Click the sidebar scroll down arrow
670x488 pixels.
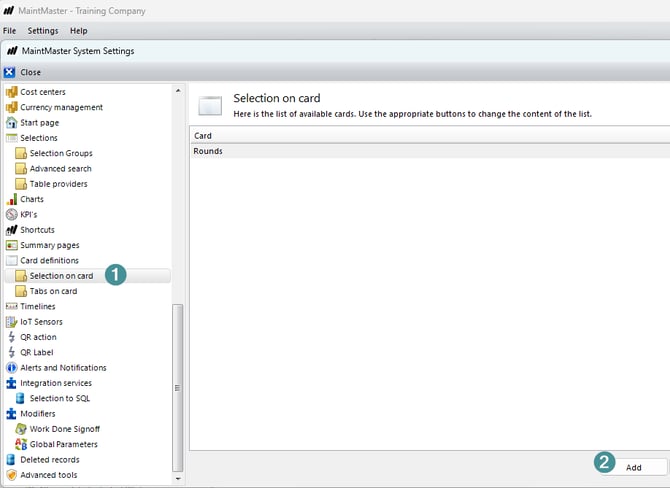click(x=178, y=479)
